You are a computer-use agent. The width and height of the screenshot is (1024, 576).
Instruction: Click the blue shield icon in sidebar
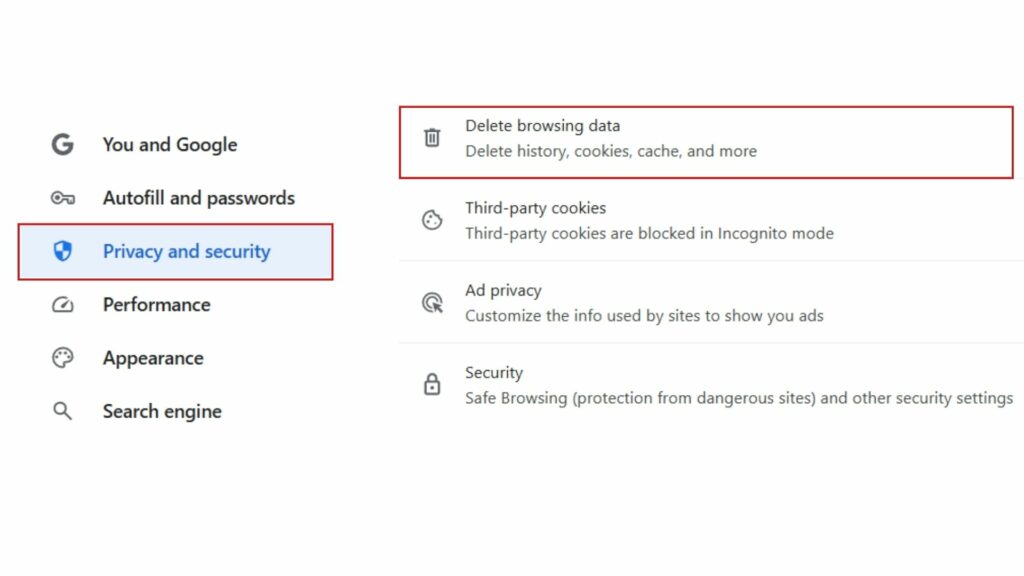coord(63,251)
